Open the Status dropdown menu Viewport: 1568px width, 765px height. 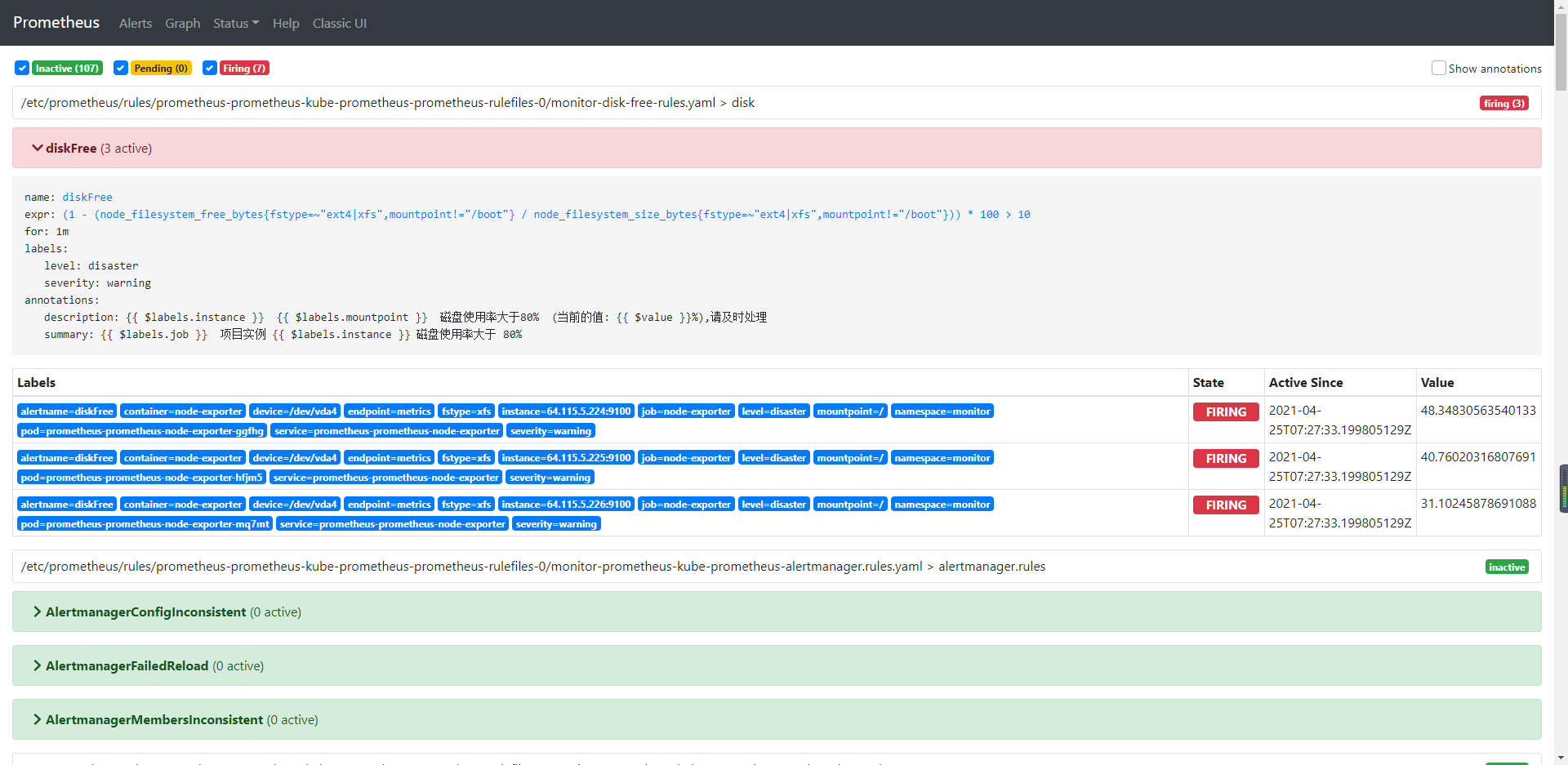(235, 24)
